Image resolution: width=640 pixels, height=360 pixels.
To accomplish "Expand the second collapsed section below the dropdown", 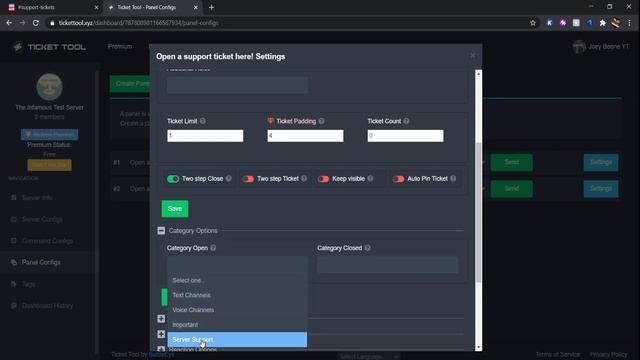I will [161, 334].
